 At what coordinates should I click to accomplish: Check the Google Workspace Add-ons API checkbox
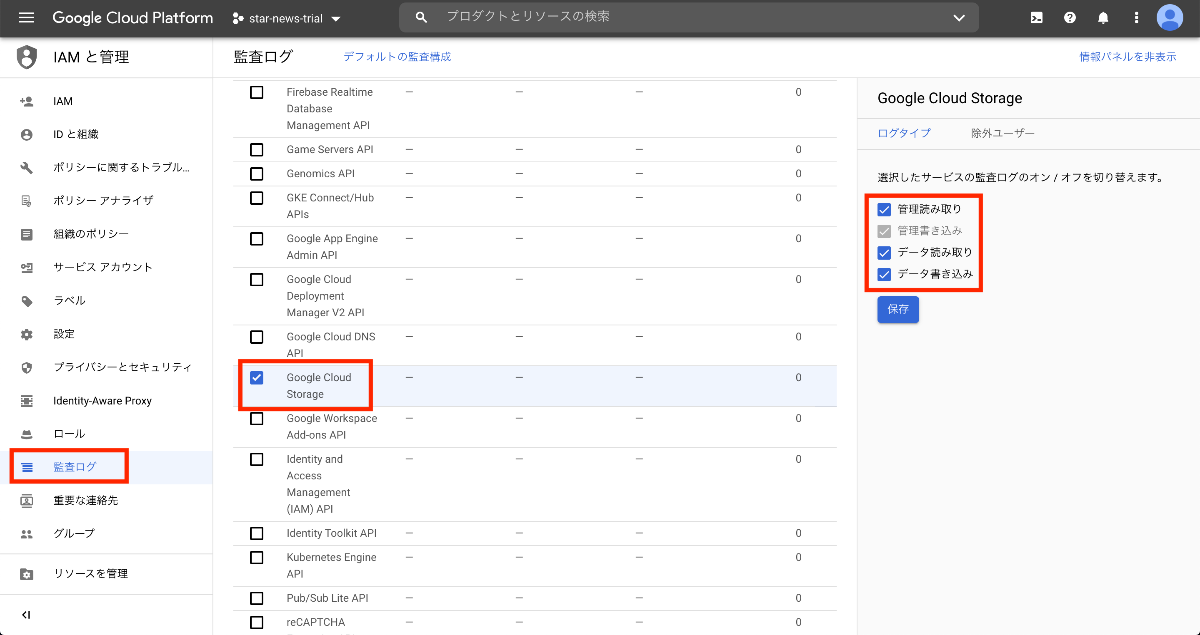(x=257, y=419)
